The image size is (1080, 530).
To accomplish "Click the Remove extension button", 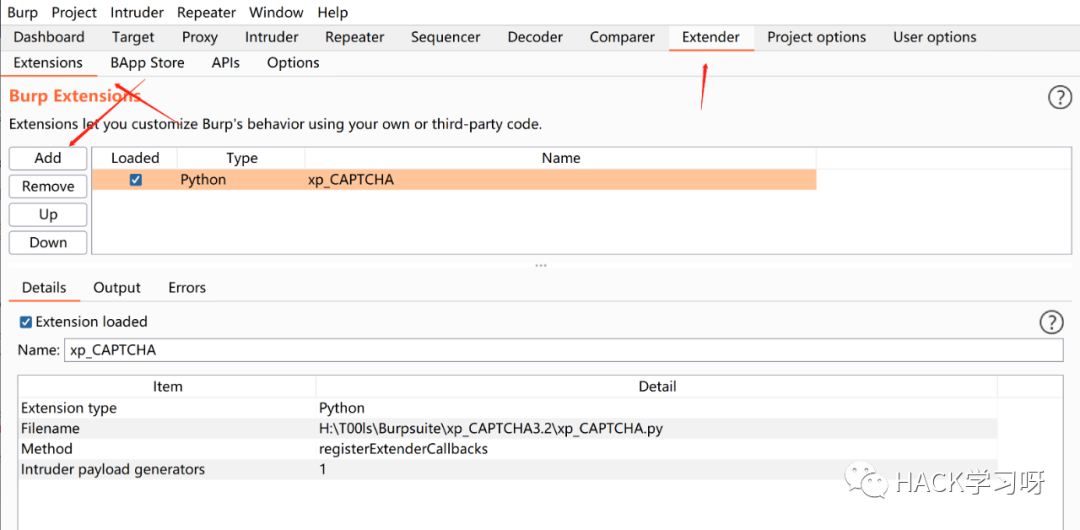I will (48, 186).
